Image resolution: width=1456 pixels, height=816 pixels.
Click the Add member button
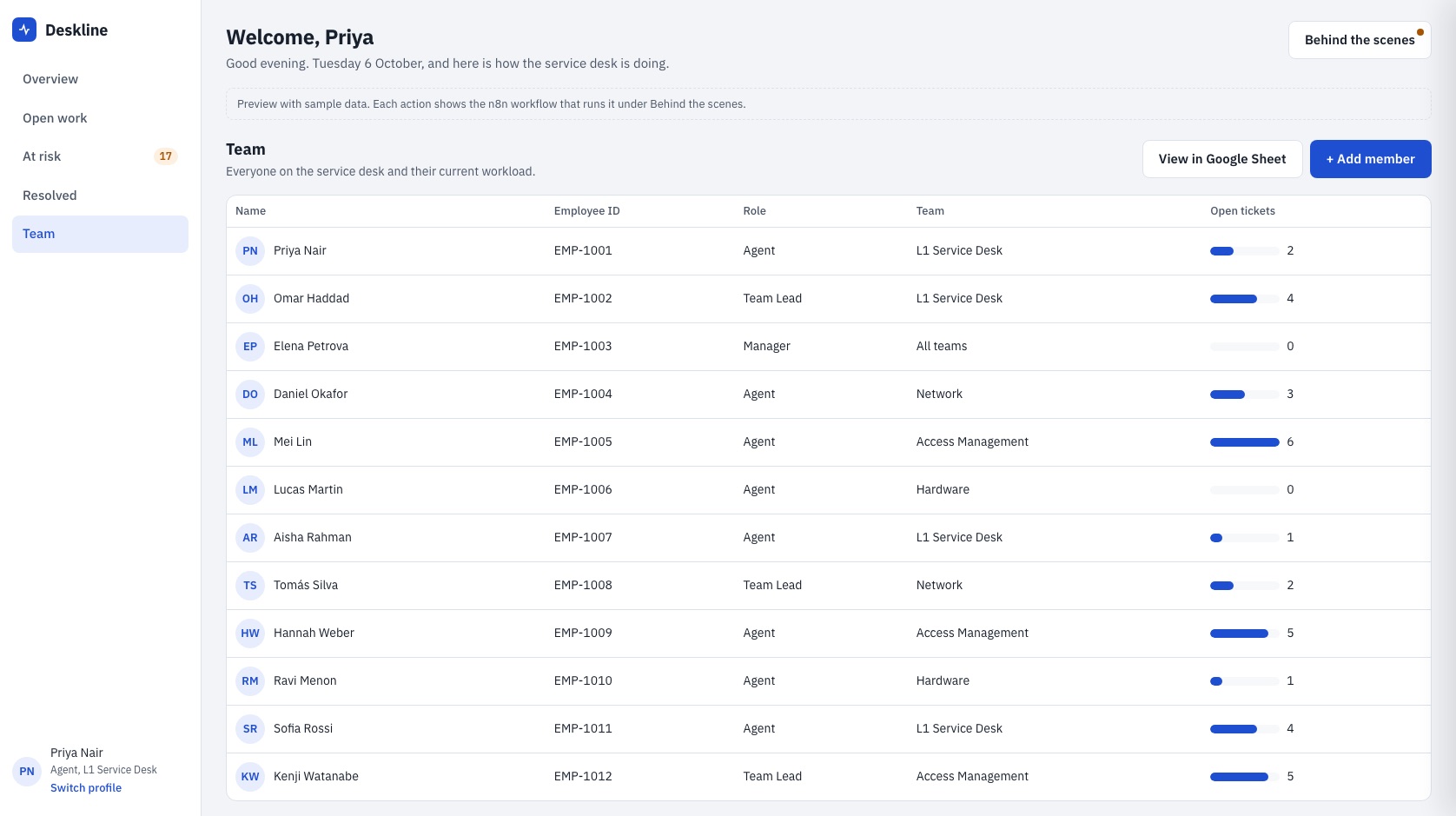(1370, 159)
